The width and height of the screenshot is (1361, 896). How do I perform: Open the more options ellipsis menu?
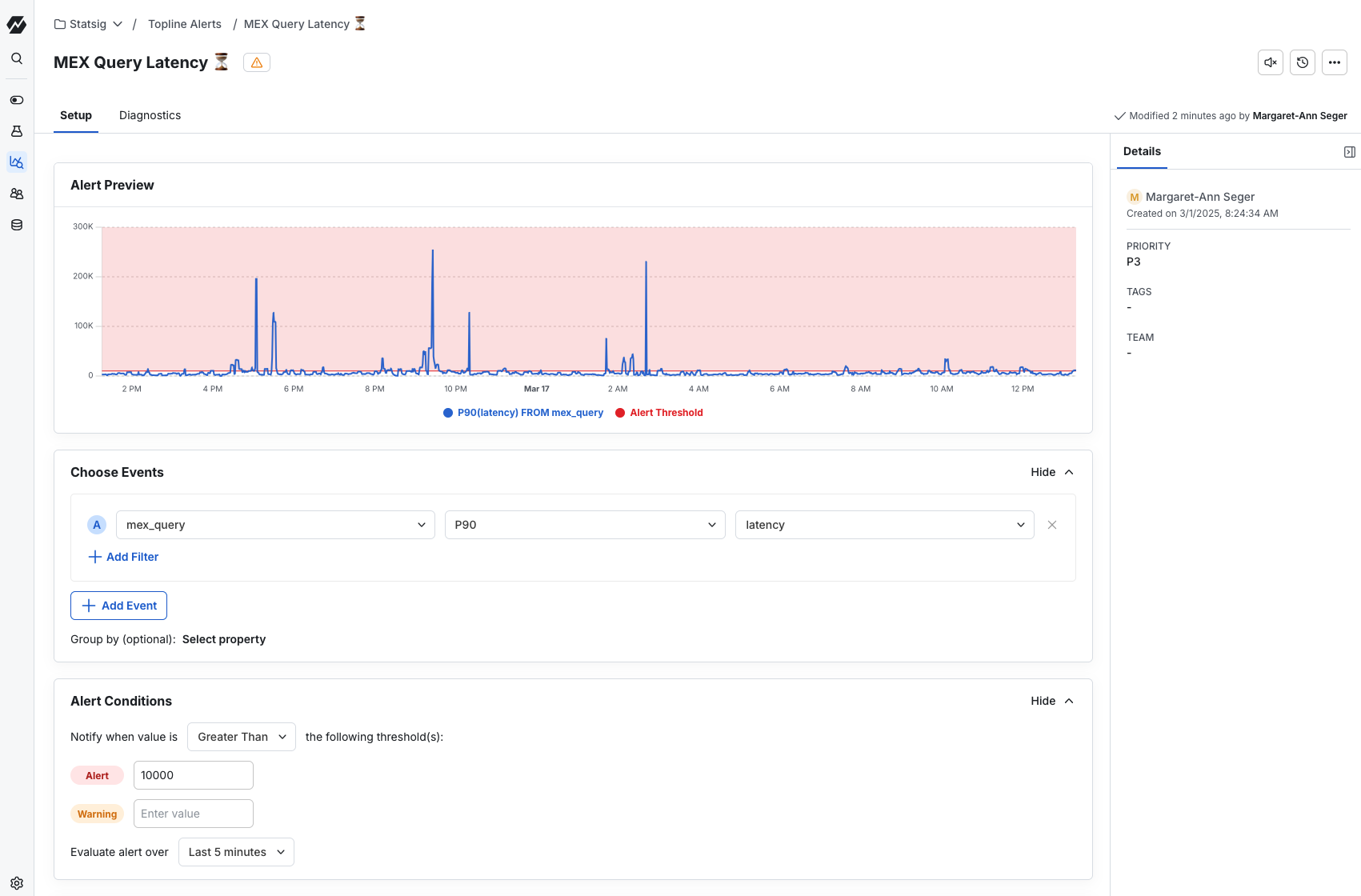tap(1335, 62)
